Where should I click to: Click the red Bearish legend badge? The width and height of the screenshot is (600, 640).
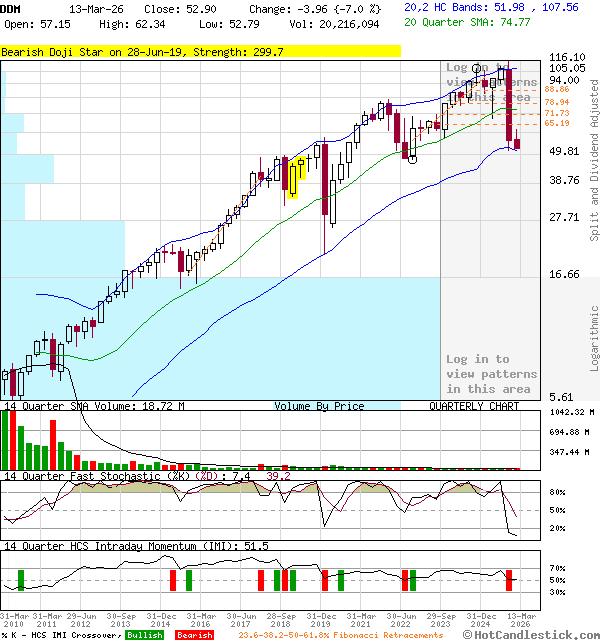point(194,635)
